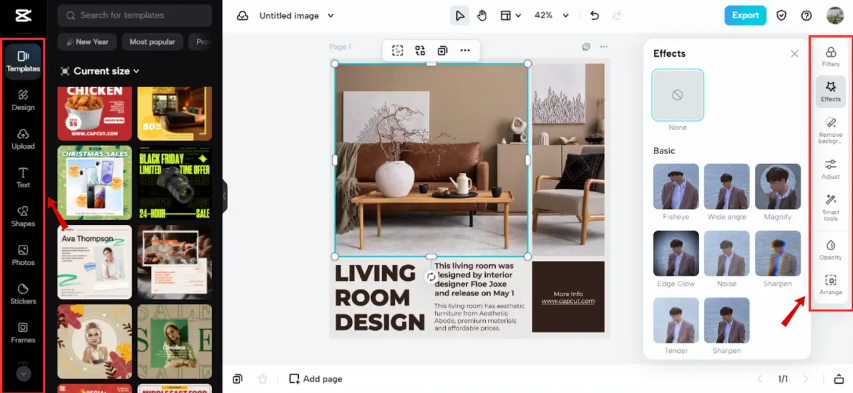Open the Arrange tool
853x393 pixels.
(830, 285)
